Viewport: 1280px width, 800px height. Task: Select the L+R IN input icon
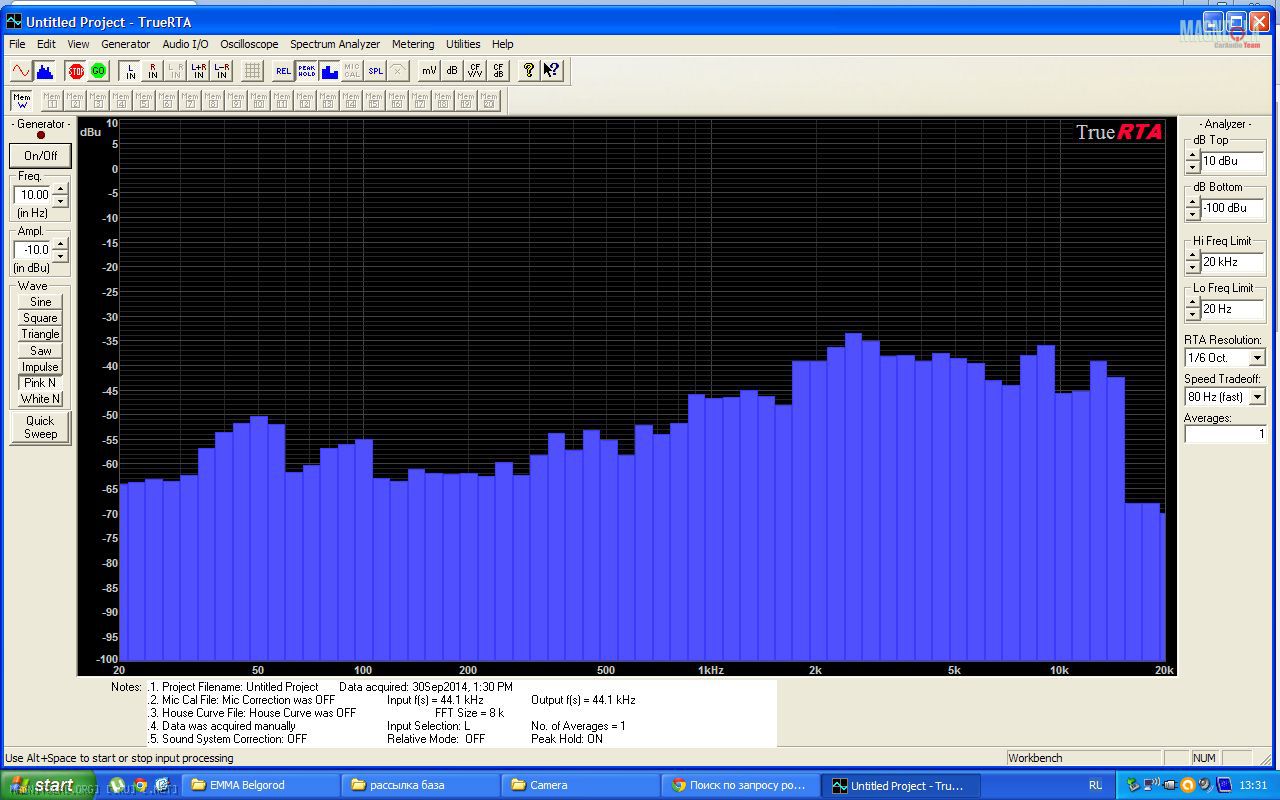199,70
